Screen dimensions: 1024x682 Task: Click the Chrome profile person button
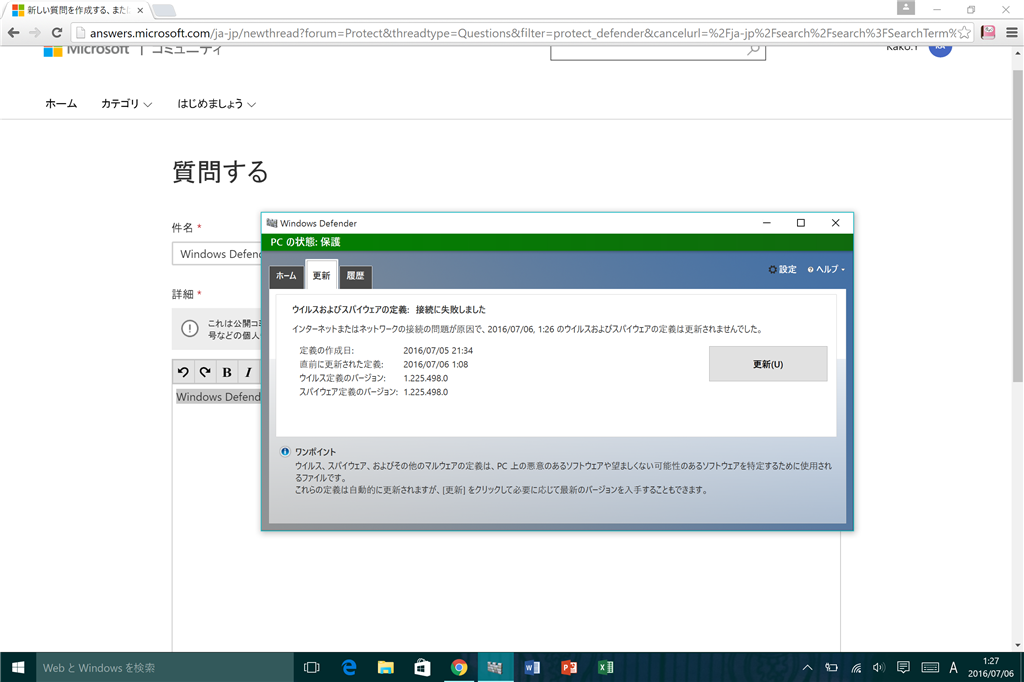[906, 7]
